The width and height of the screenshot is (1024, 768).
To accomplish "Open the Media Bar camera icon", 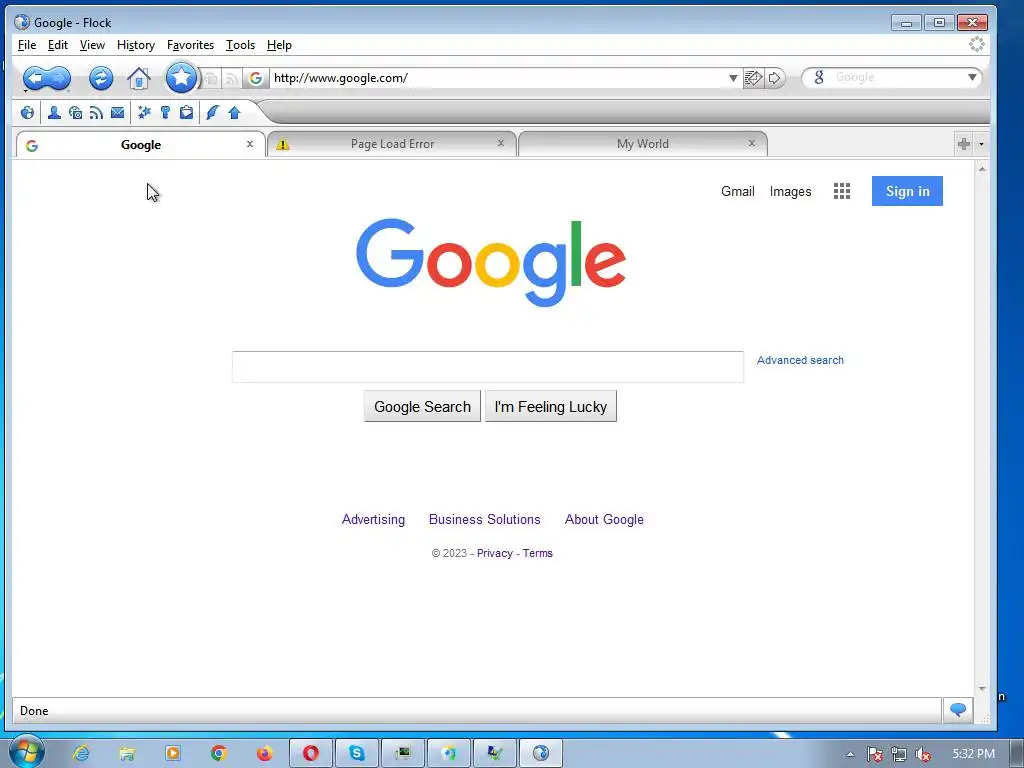I will coord(76,112).
